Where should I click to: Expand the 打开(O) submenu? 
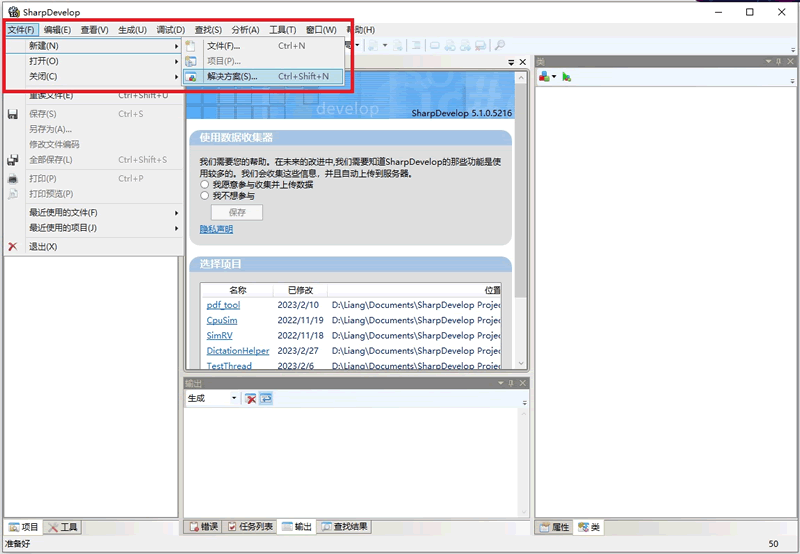[x=177, y=61]
